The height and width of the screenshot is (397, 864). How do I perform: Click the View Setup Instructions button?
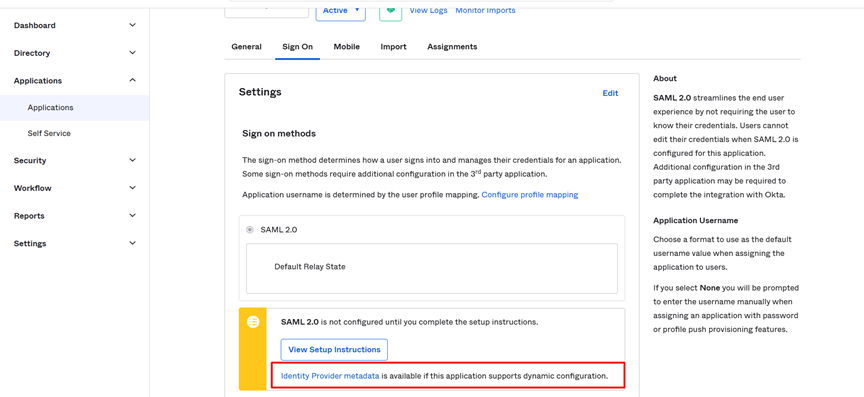334,350
